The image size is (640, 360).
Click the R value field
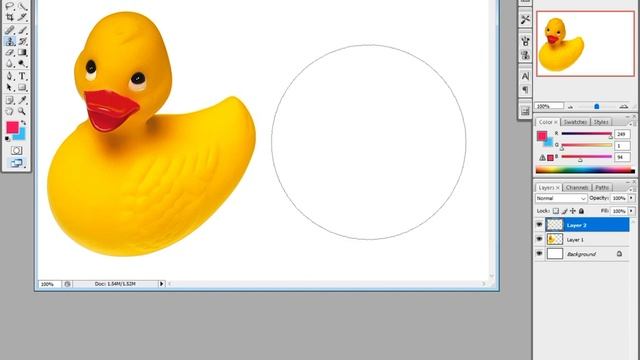(622, 134)
